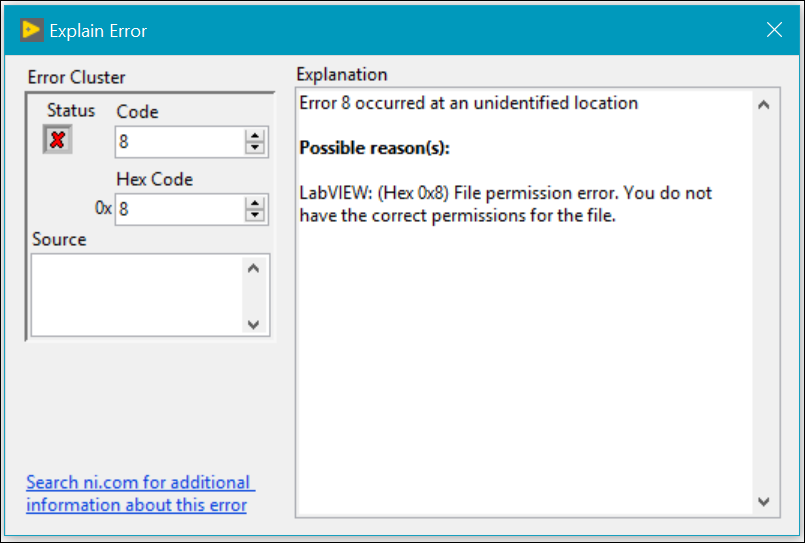Click inside the empty Source text box
The height and width of the screenshot is (543, 805).
(137, 295)
